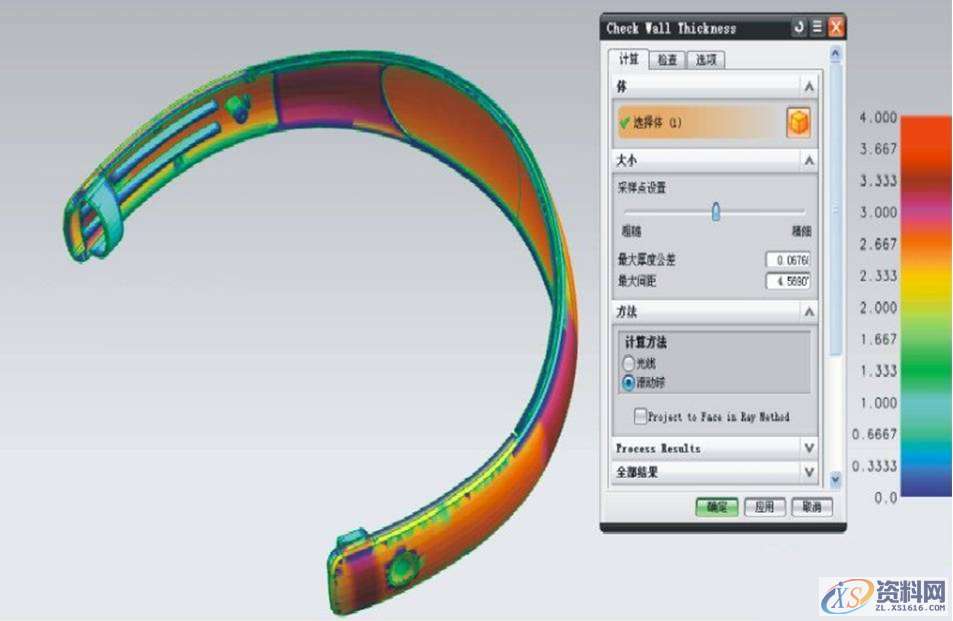953x621 pixels.
Task: Click the 采样点设置 slider handle
Action: point(715,212)
